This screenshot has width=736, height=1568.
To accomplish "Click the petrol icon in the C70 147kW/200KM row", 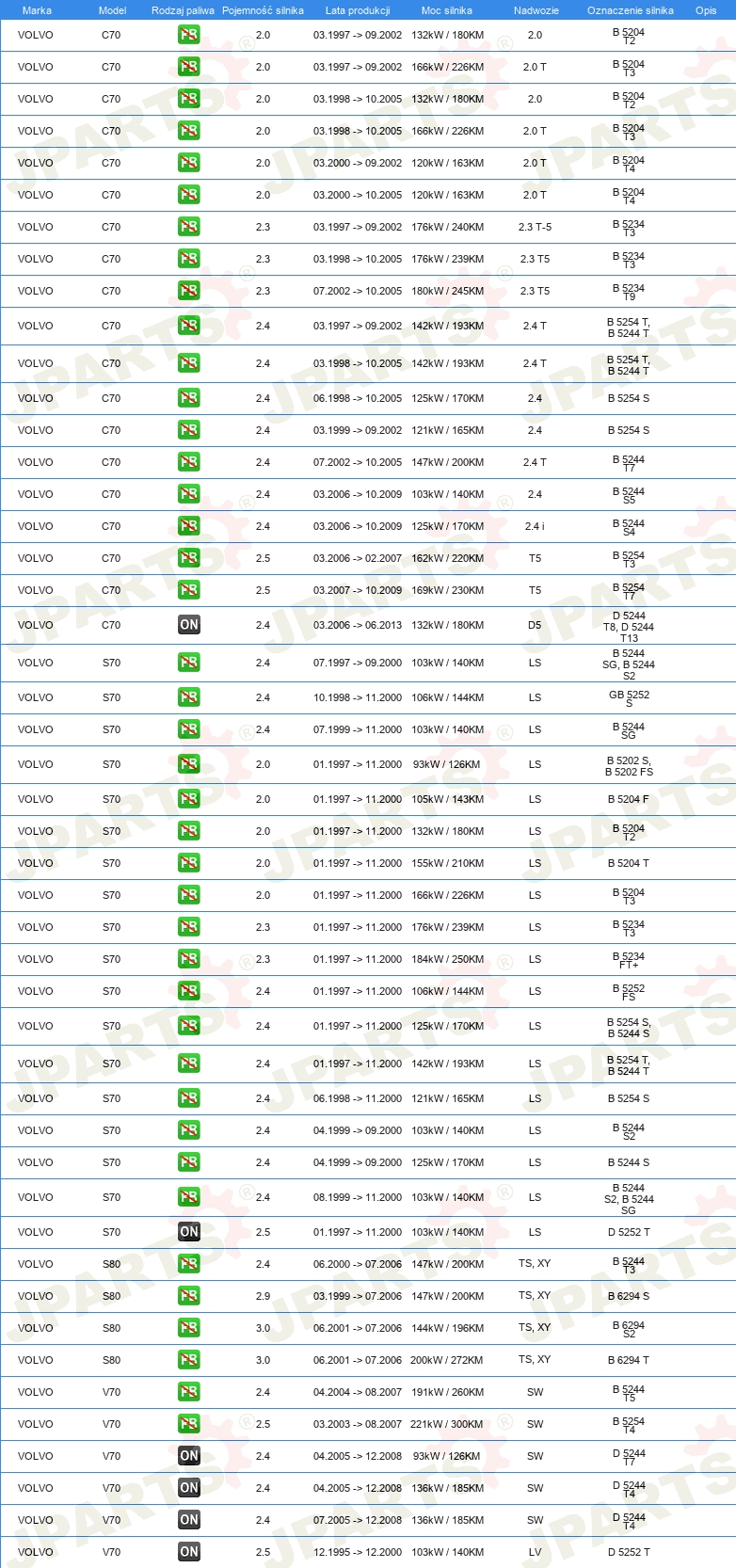I will (x=189, y=462).
